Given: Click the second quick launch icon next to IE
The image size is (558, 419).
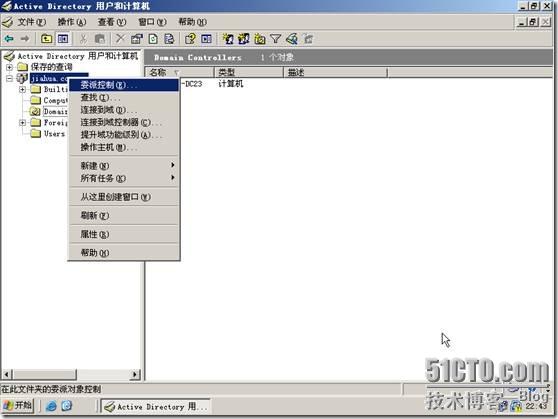Looking at the screenshot, I should (x=67, y=405).
